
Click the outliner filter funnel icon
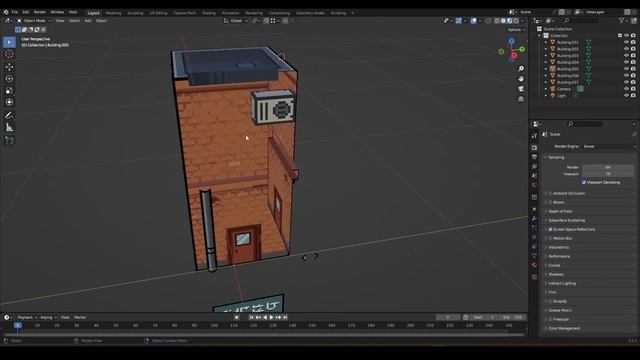click(622, 20)
